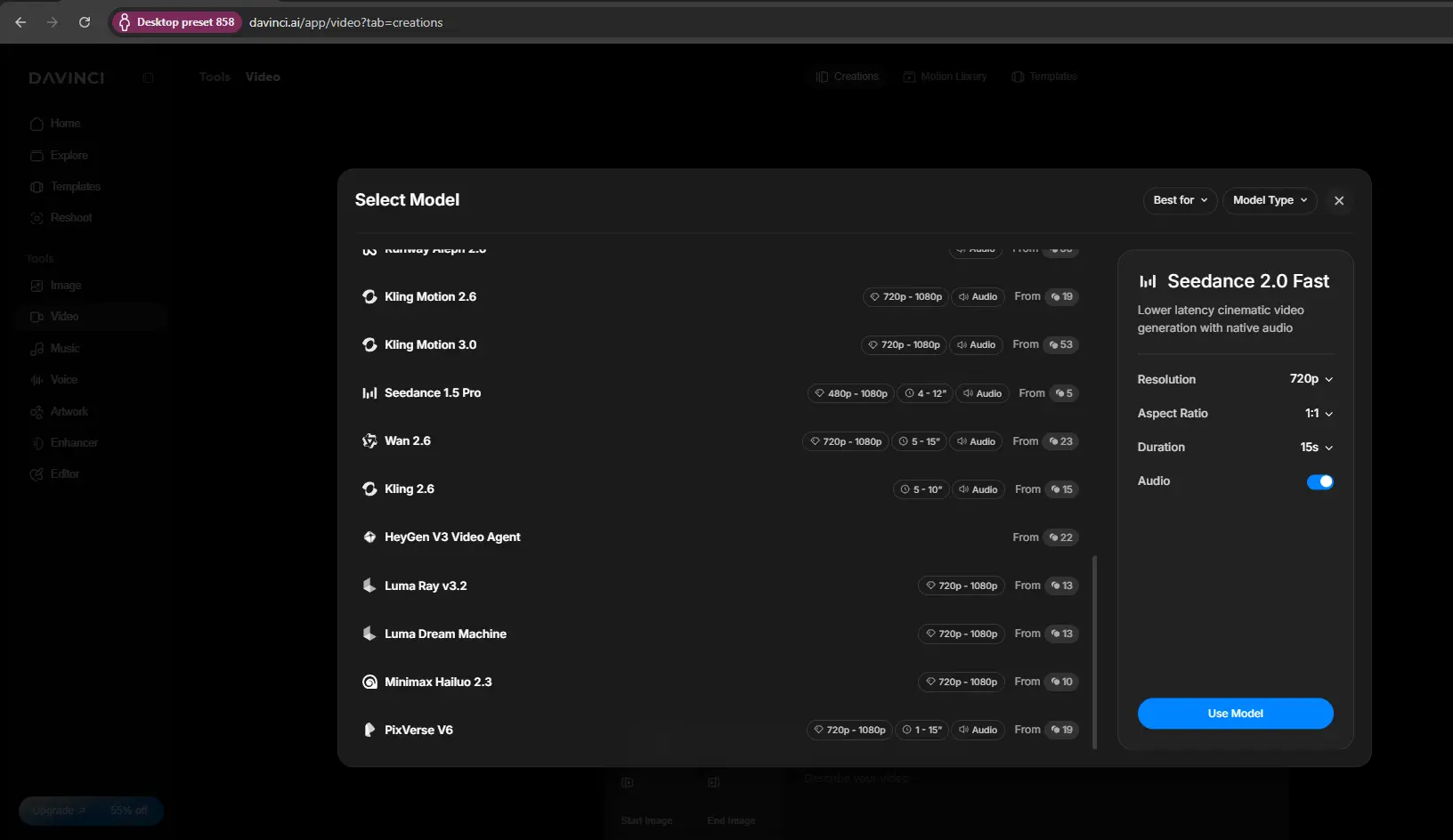Click the 10 credits badge on Minimax Hailuo 2.3
1453x840 pixels.
click(x=1062, y=682)
